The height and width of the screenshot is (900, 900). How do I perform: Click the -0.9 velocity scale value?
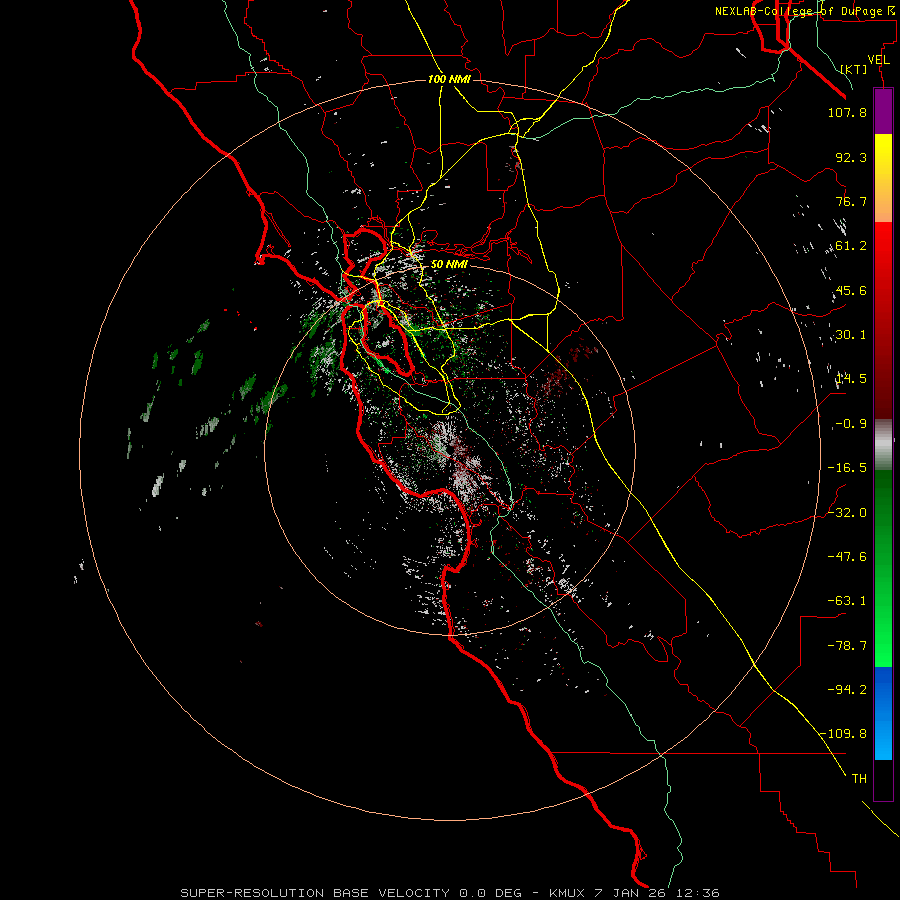click(851, 424)
